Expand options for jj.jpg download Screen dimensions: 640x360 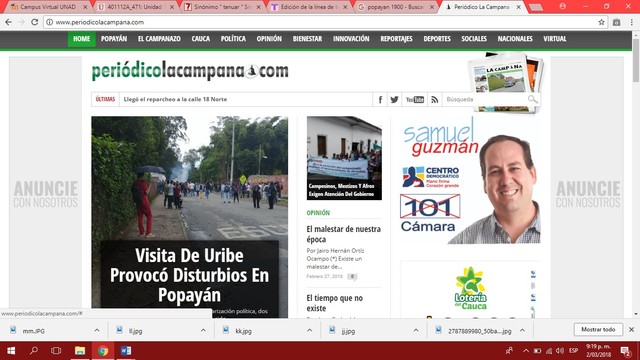point(416,330)
